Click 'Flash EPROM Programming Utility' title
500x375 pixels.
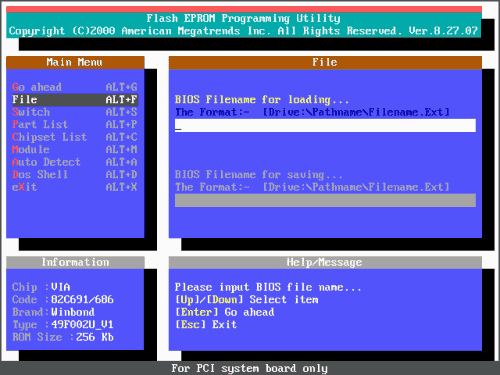point(243,18)
